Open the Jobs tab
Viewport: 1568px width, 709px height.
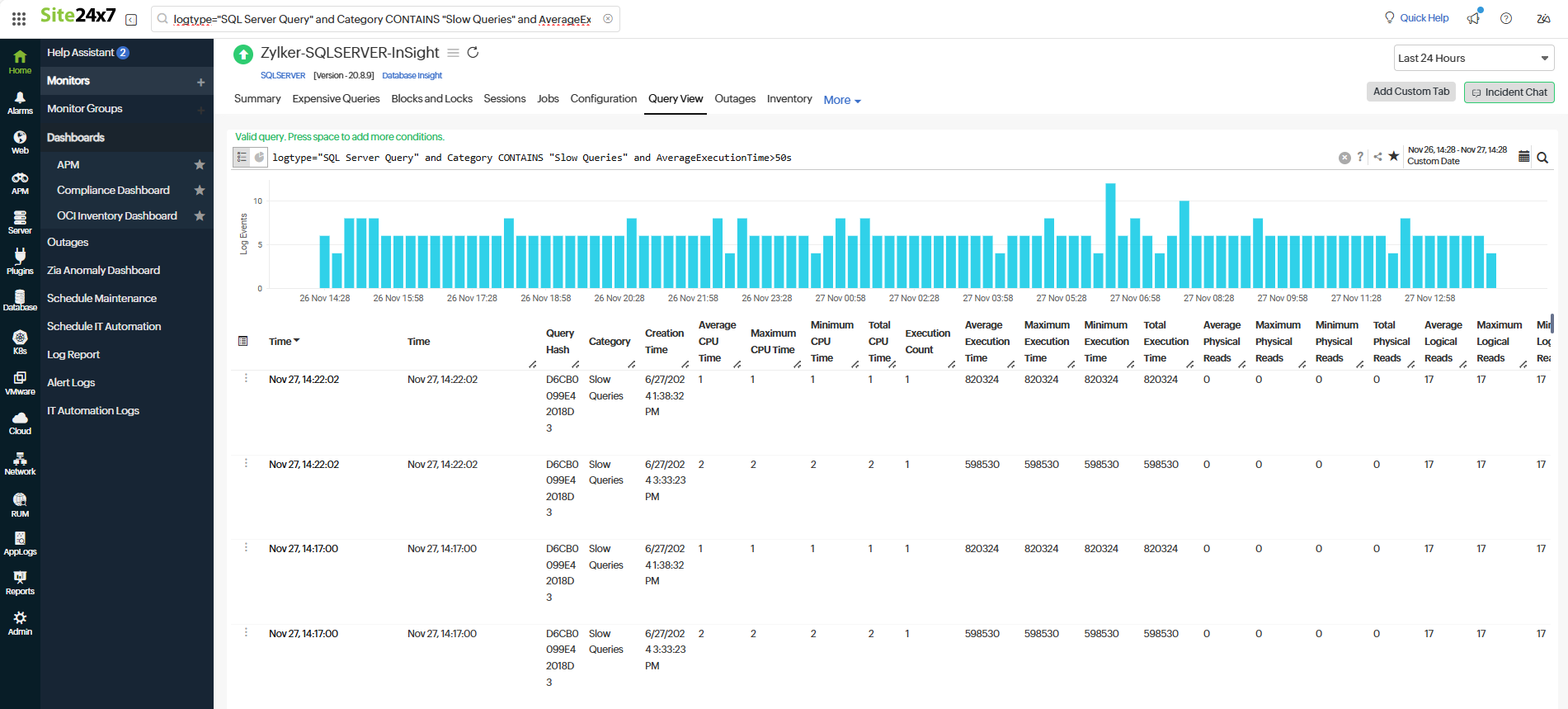click(x=548, y=98)
